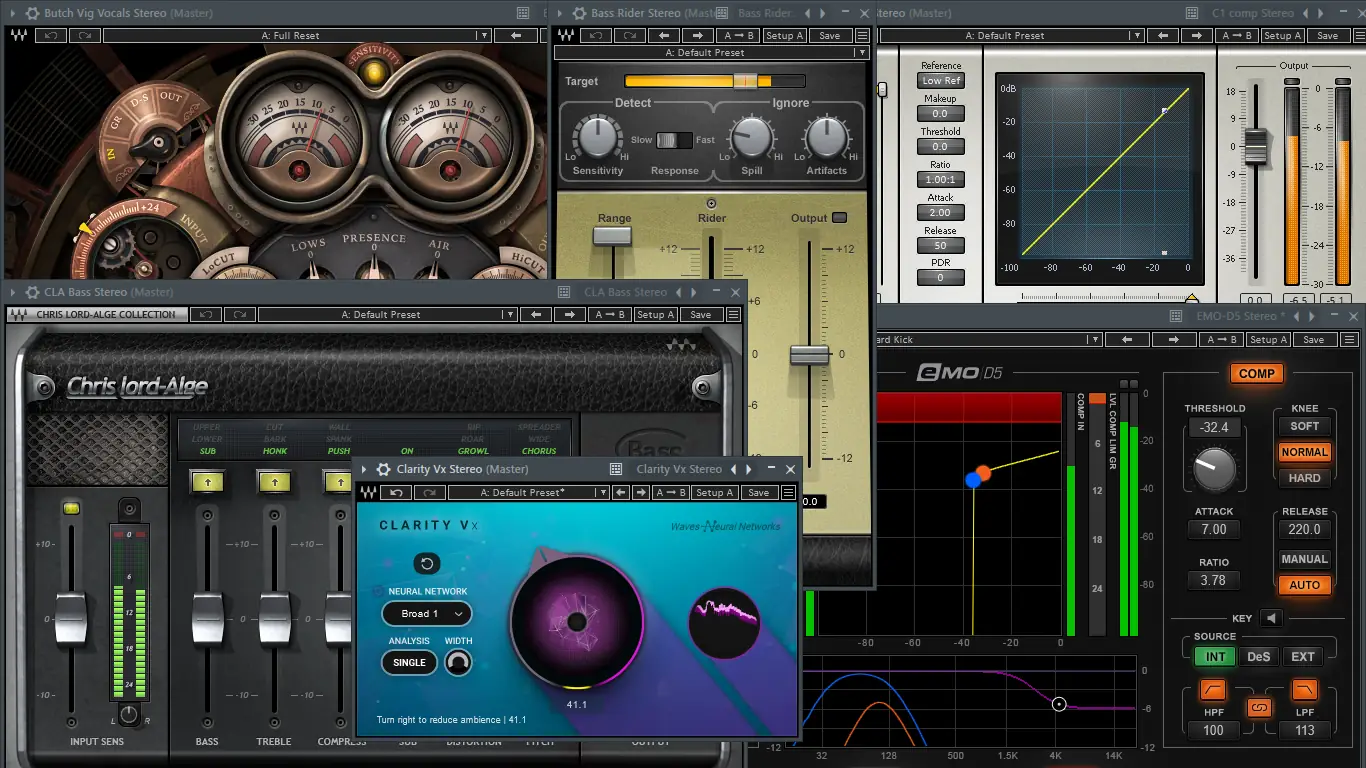Toggle CLA Bass yellow button above Bass fader
Screen dimensions: 1366x768
207,482
